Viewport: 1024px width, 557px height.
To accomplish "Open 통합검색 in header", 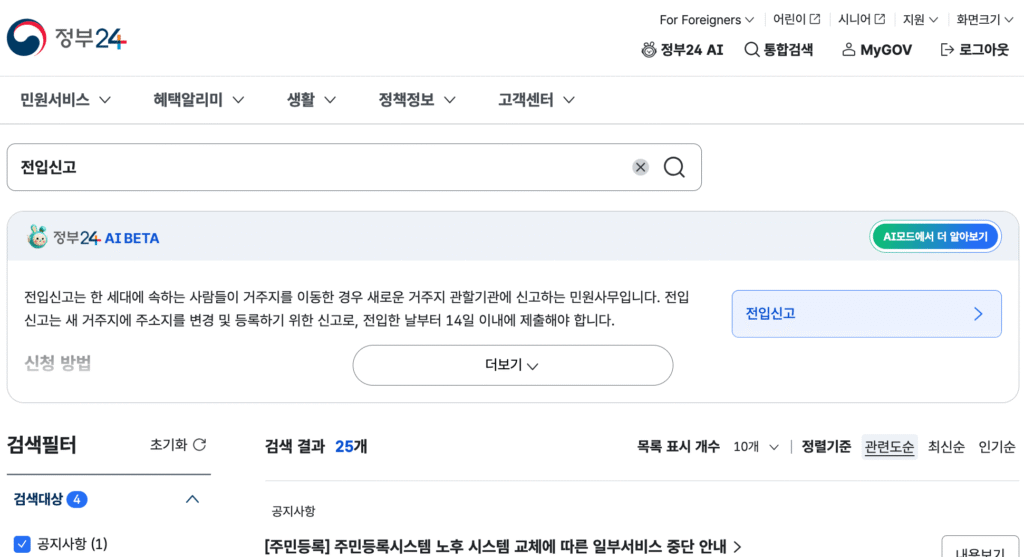I will 778,50.
